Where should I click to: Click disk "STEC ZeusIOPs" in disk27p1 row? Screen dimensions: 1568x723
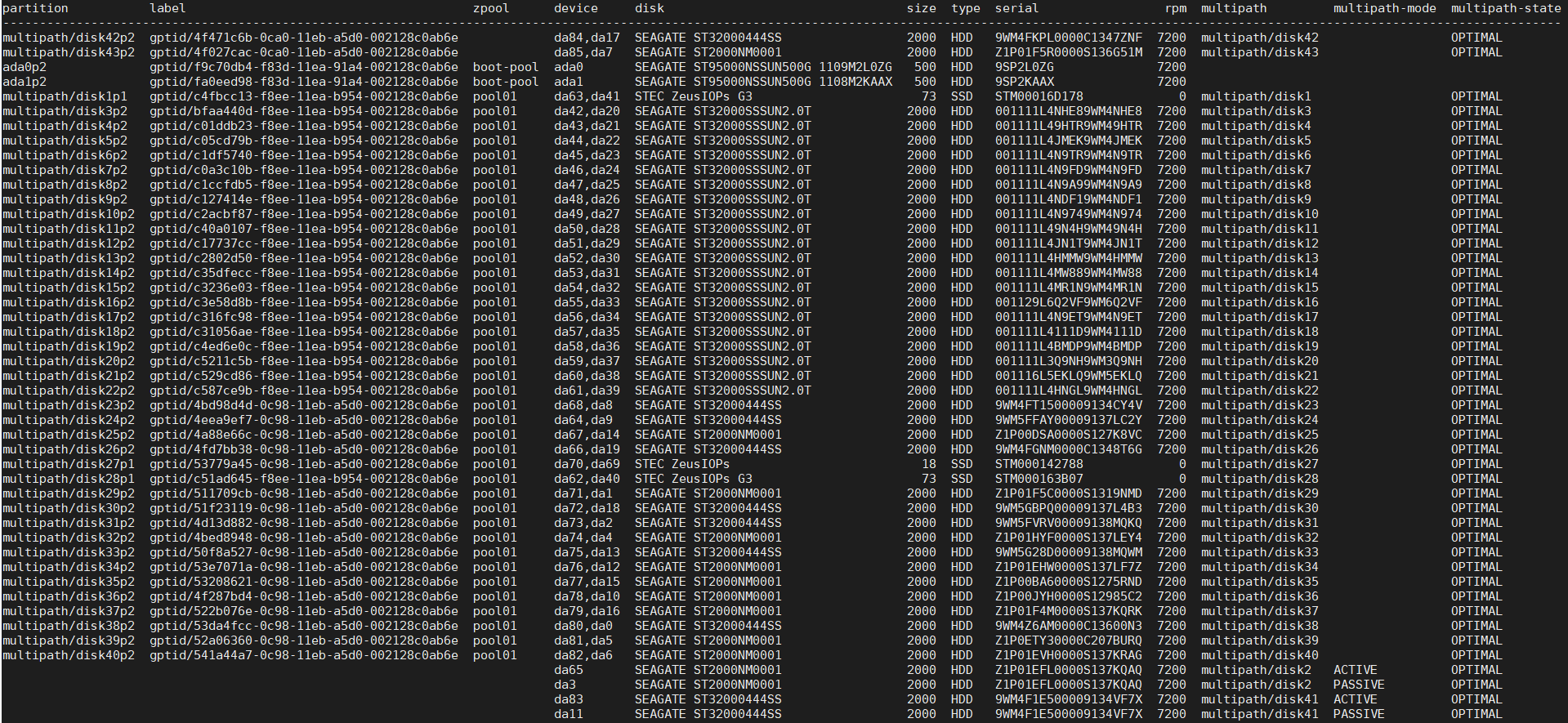pos(682,464)
